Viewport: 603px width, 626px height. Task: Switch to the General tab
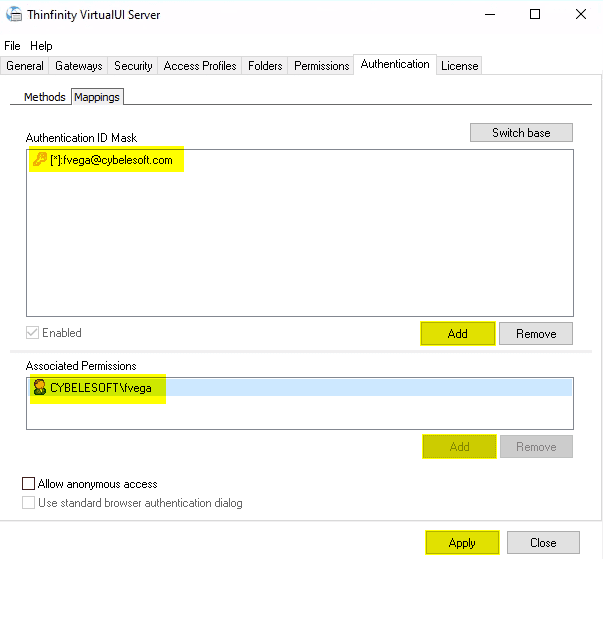[25, 66]
